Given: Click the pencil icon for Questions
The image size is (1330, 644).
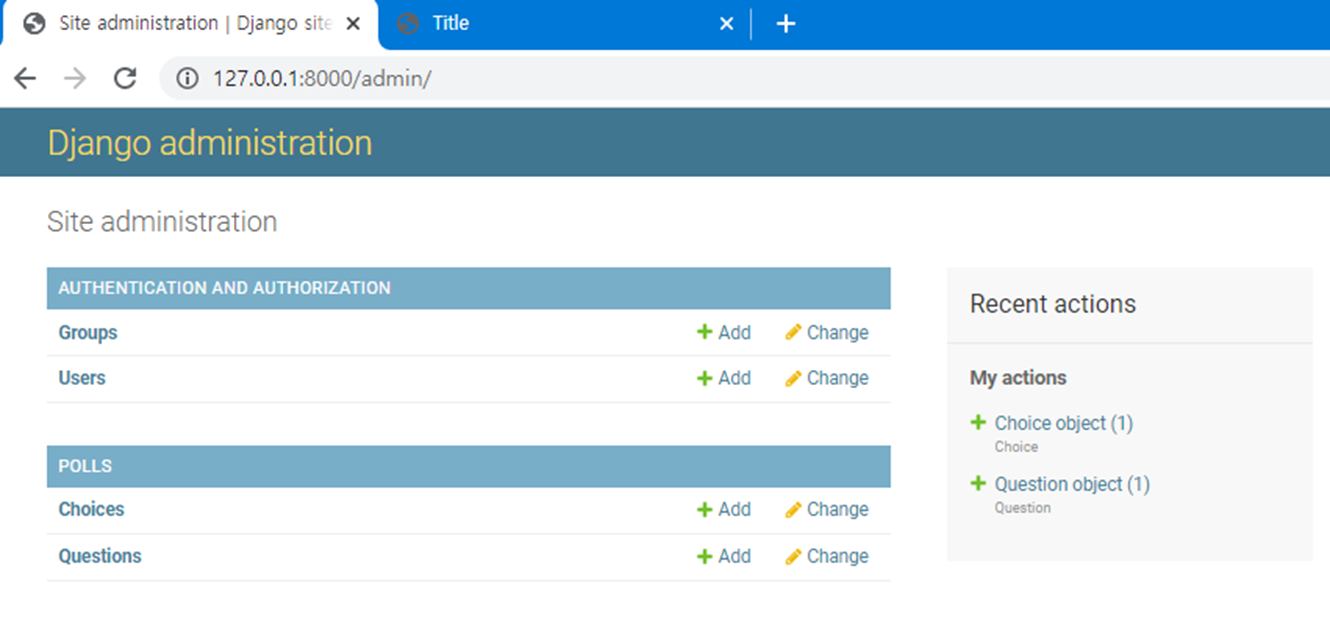Looking at the screenshot, I should click(x=793, y=556).
